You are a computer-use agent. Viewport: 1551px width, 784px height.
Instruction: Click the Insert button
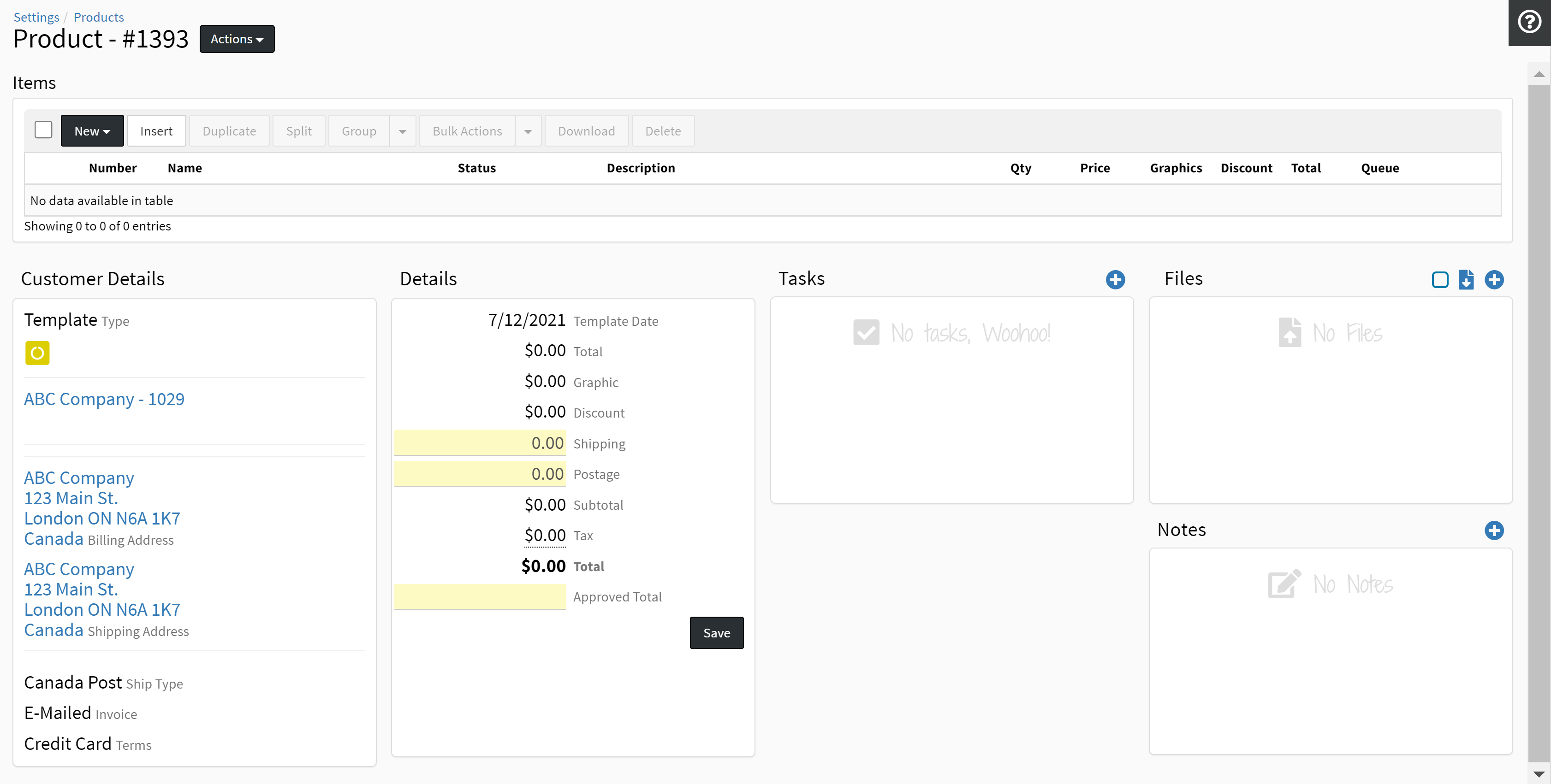[x=156, y=130]
